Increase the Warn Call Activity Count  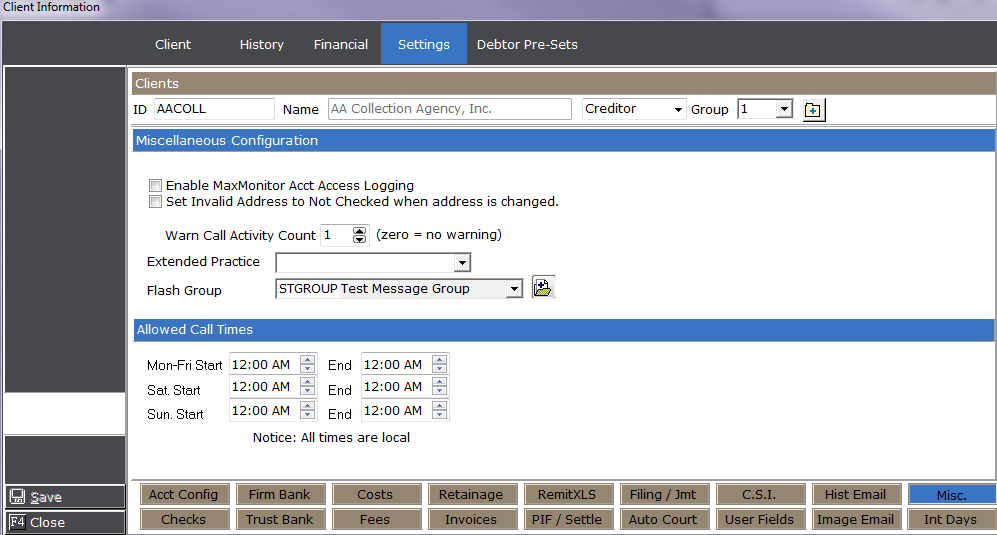pyautogui.click(x=360, y=231)
